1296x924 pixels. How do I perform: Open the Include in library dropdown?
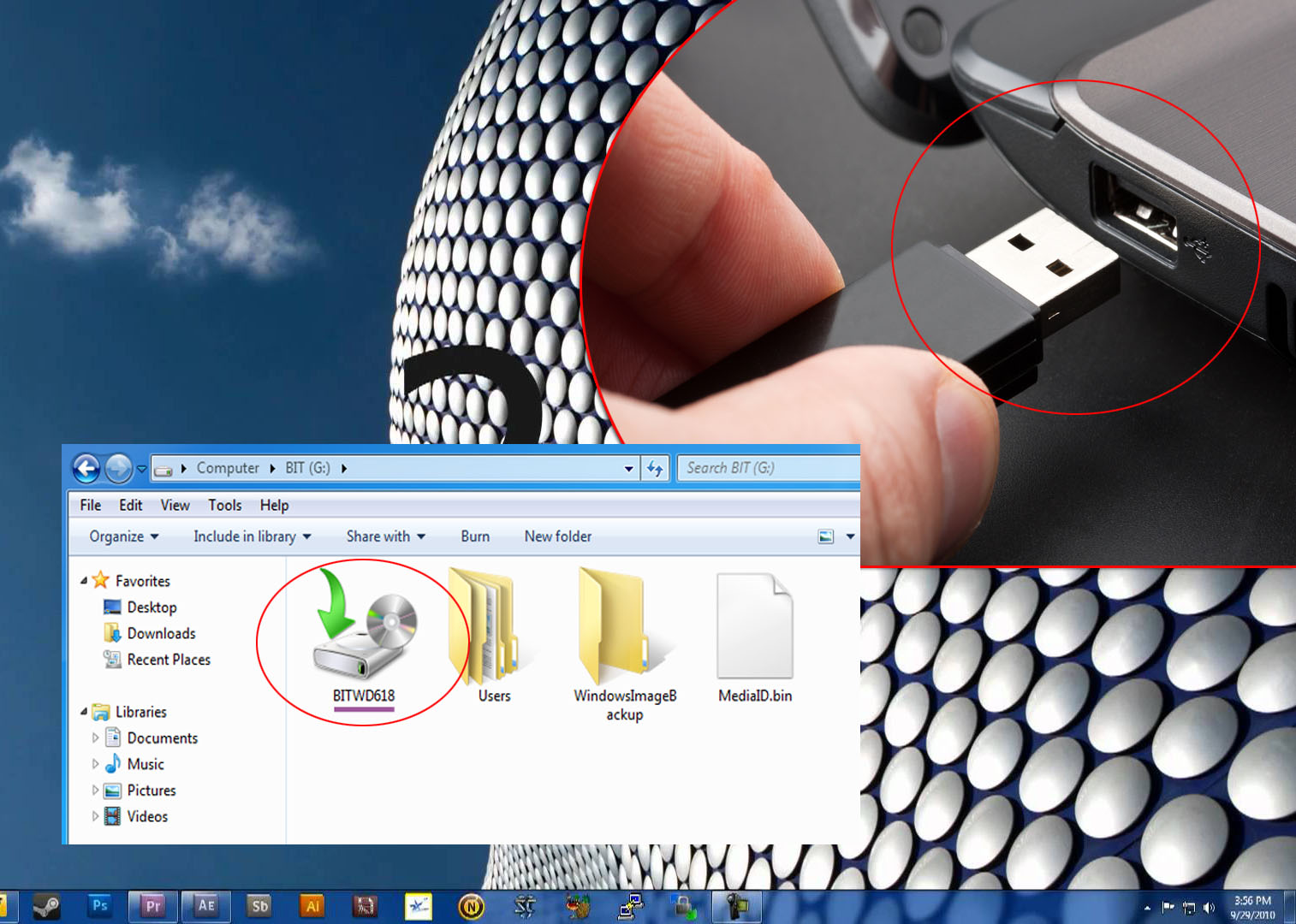pos(252,536)
